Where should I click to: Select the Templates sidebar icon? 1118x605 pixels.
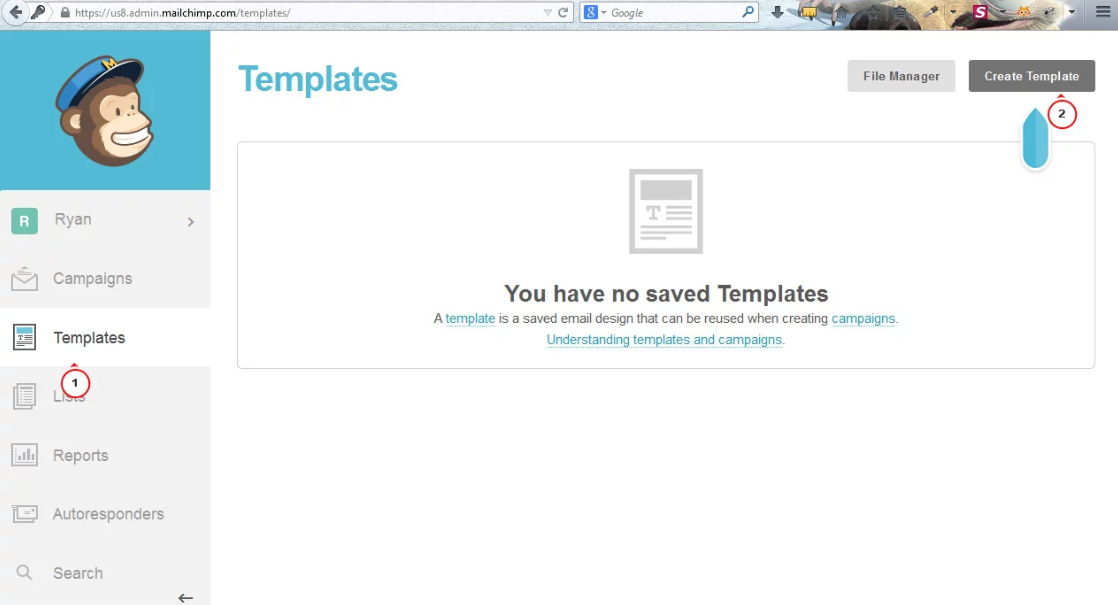tap(24, 337)
